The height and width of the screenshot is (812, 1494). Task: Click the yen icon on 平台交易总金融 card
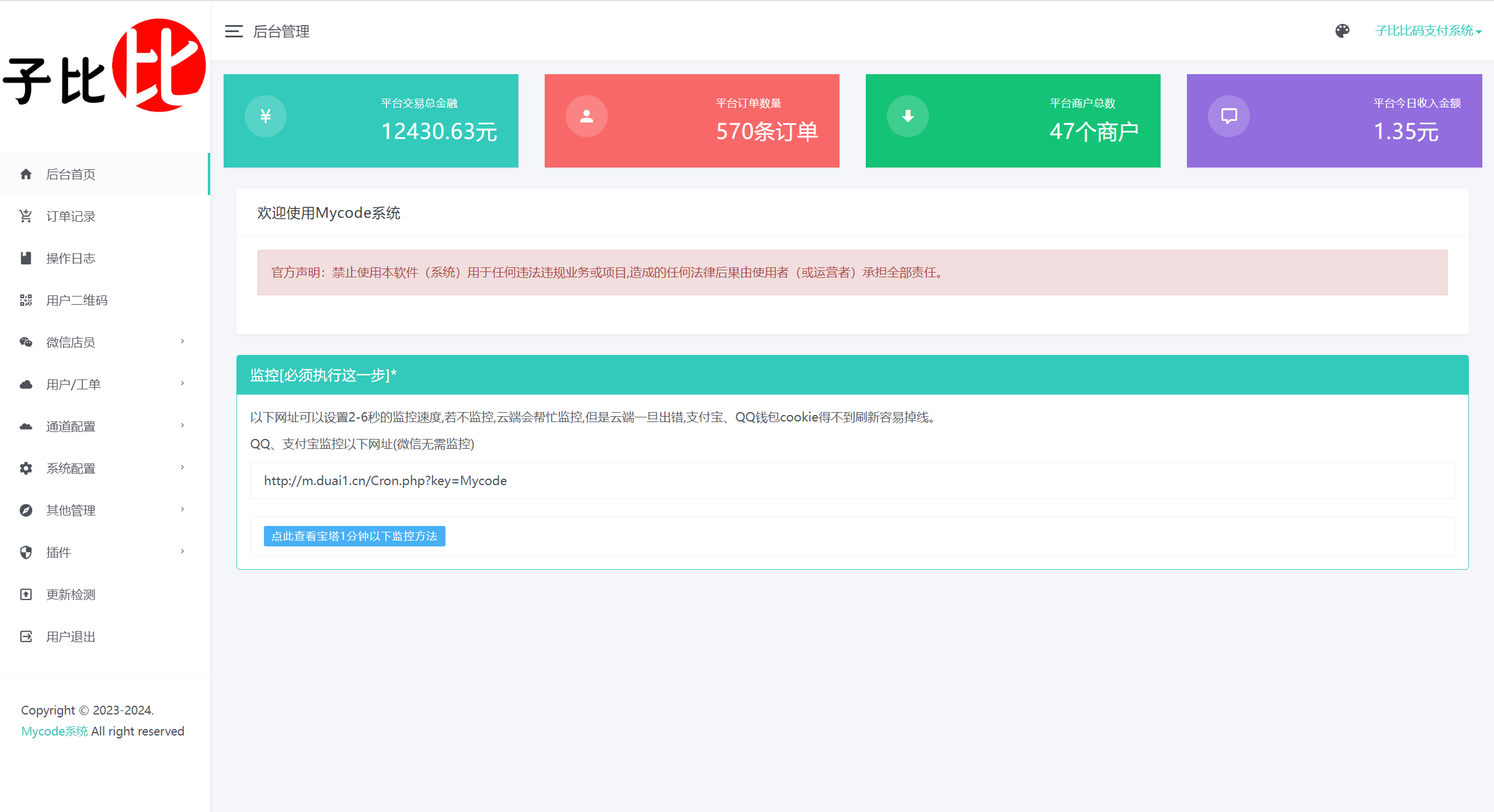click(x=266, y=116)
